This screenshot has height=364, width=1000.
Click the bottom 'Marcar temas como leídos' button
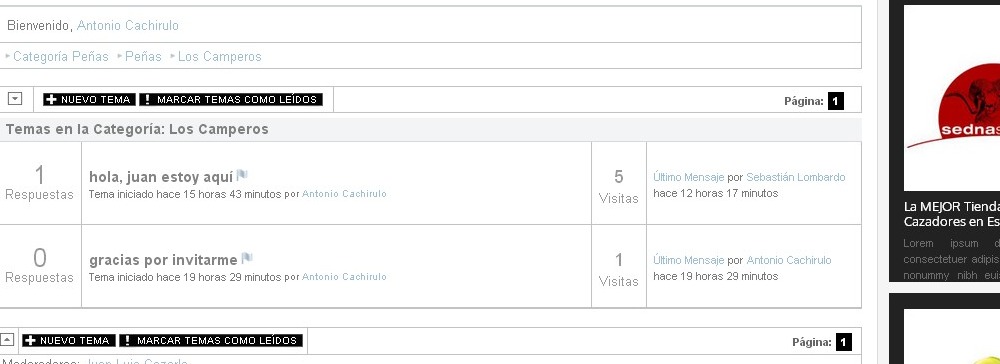point(210,340)
